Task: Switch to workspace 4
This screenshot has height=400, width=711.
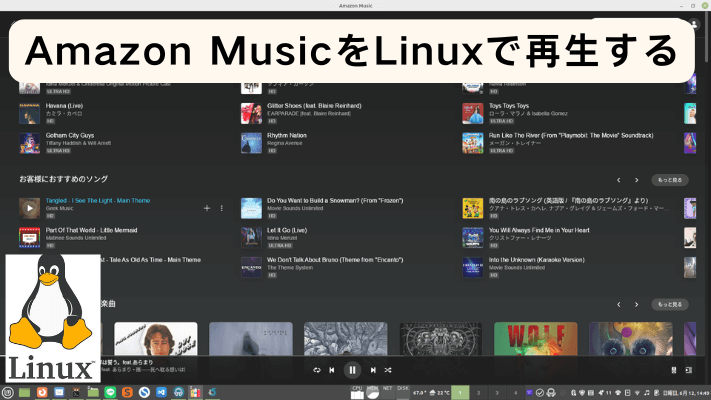Action: (x=515, y=393)
